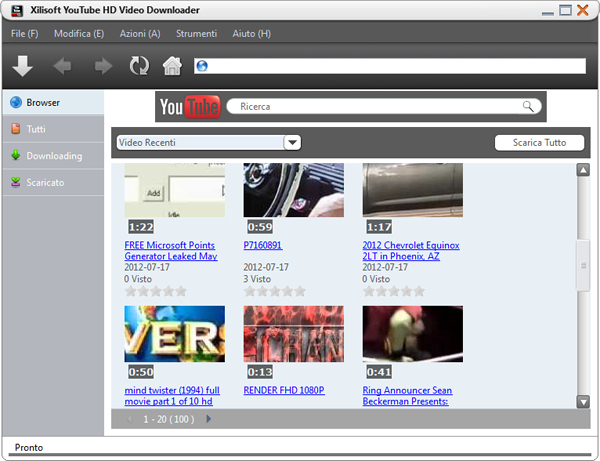The image size is (600, 461).
Task: Open mind twister (1994) full movie link
Action: (x=172, y=396)
